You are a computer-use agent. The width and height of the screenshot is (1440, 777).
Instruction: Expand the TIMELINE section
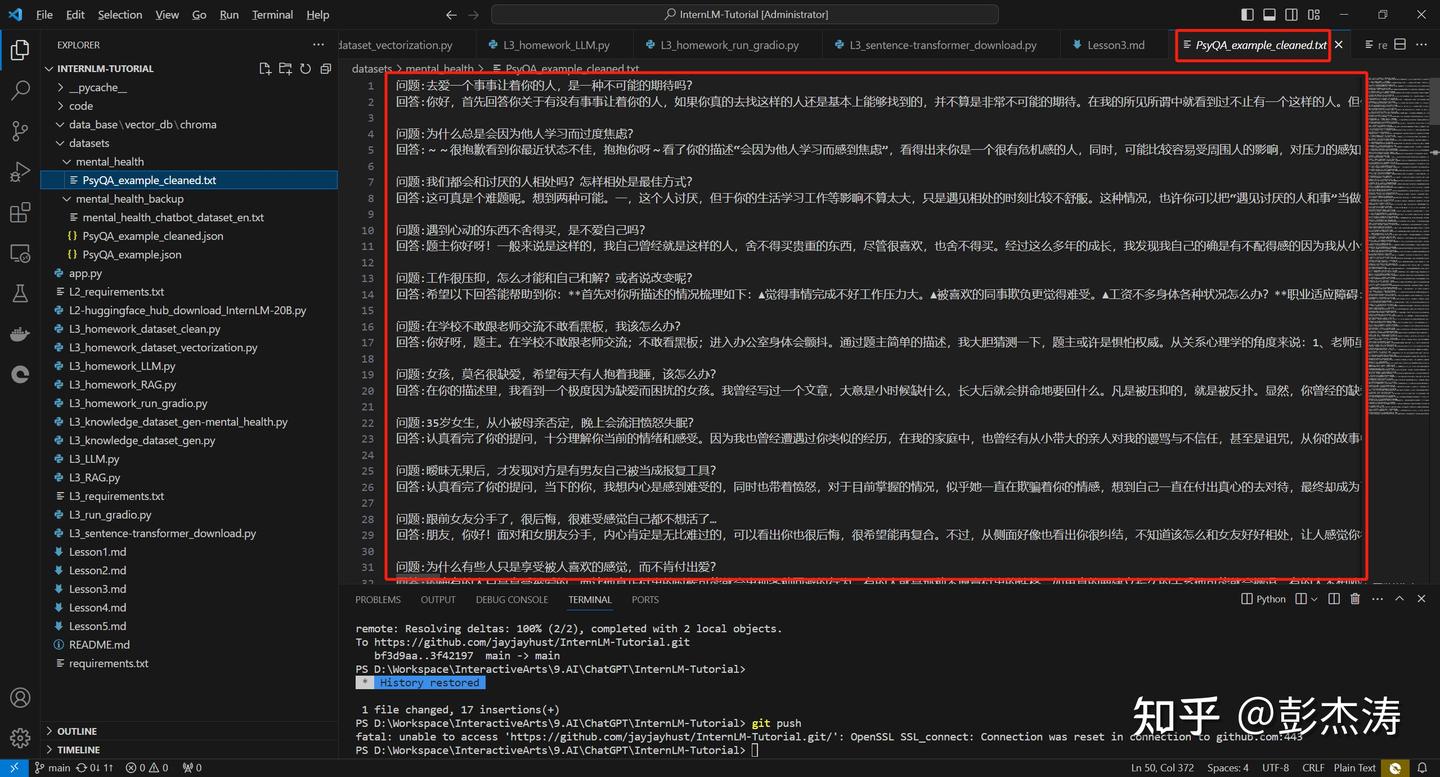point(78,749)
